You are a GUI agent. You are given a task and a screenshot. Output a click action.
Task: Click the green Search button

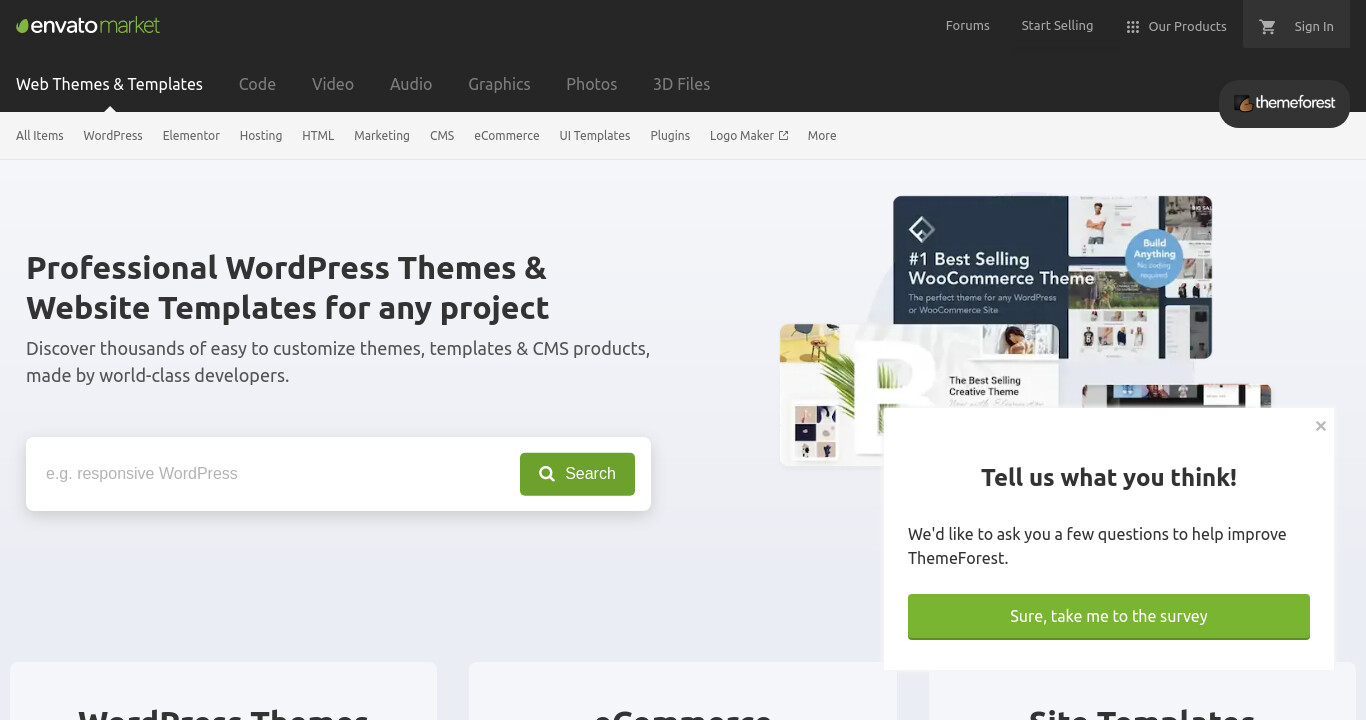(577, 474)
